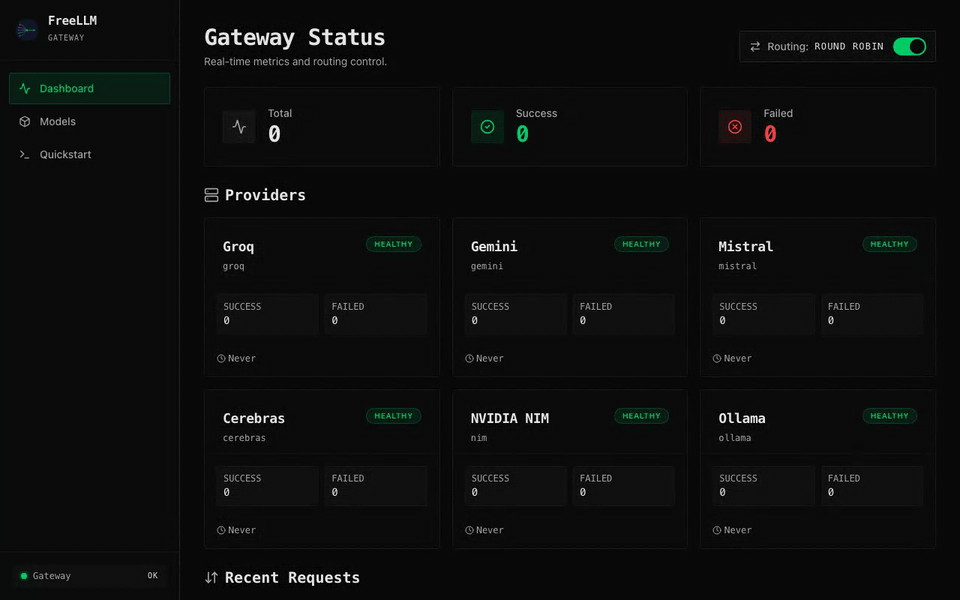Click the SUCCESS counter on Ollama card
Screen dimensions: 960x600
(763, 485)
